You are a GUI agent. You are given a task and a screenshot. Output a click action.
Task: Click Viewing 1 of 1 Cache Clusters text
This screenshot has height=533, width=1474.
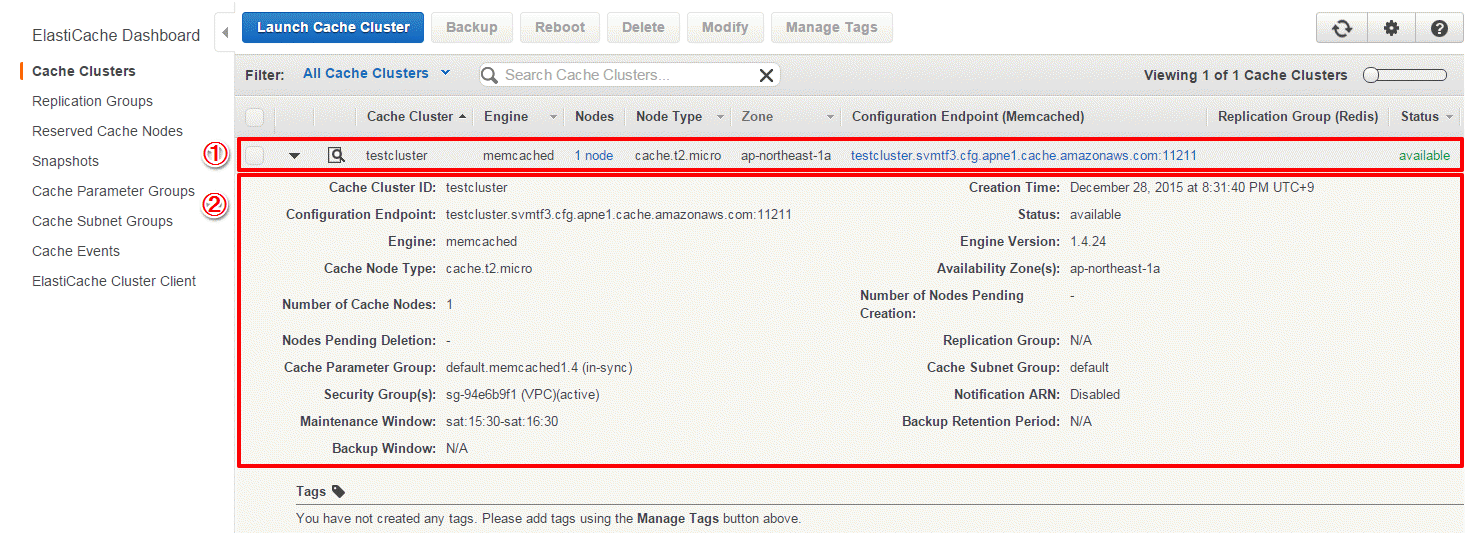tap(1246, 75)
